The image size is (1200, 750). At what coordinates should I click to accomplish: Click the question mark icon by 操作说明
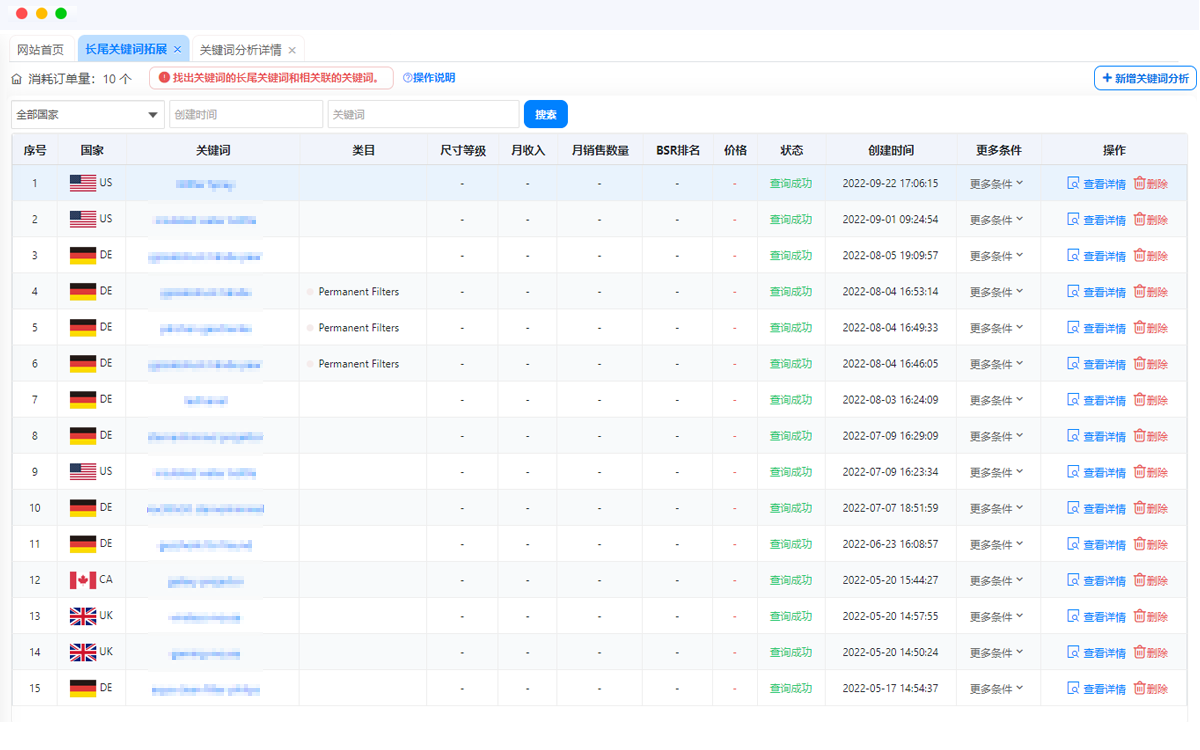pyautogui.click(x=407, y=78)
